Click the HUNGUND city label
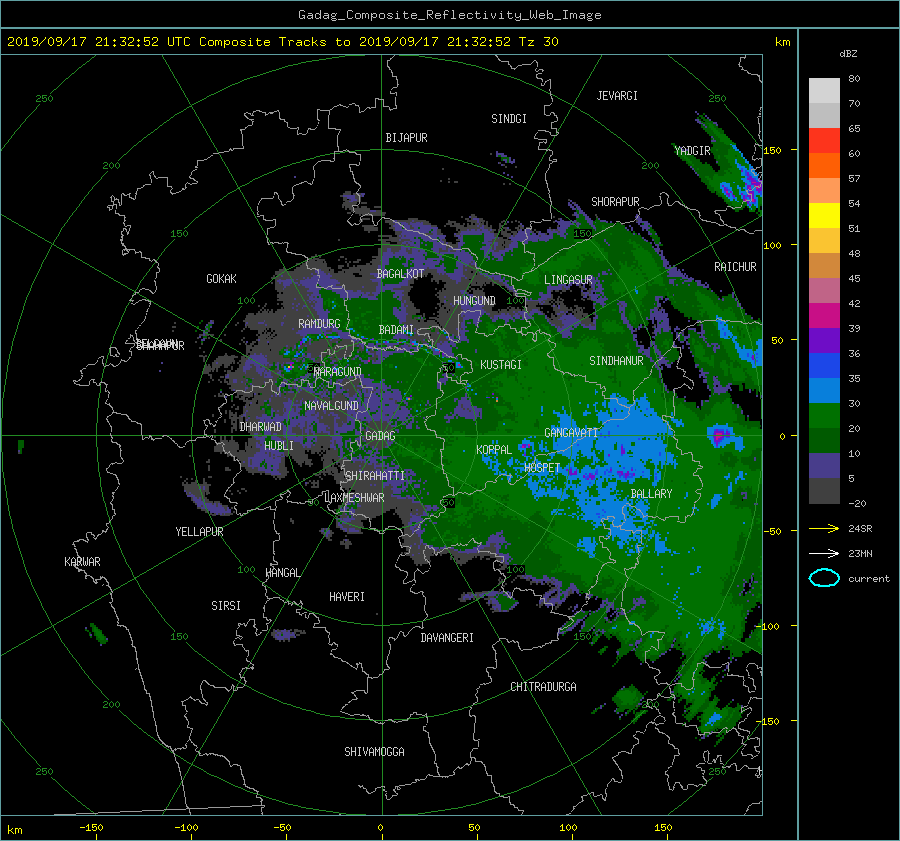This screenshot has width=900, height=841. 474,301
